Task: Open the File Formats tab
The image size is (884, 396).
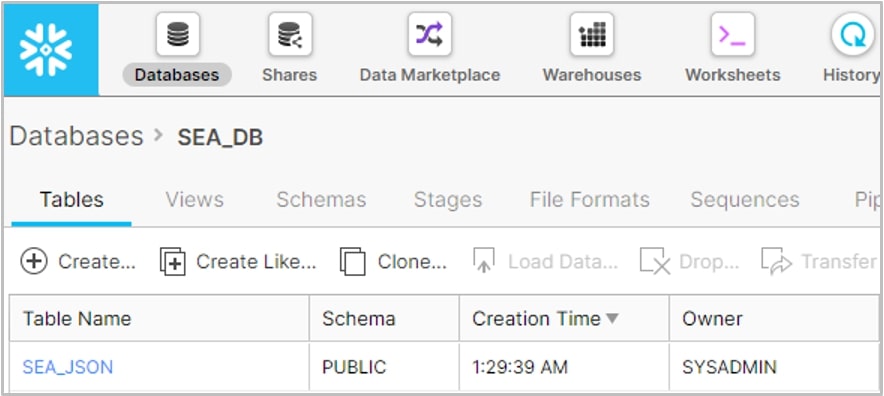Action: click(590, 200)
